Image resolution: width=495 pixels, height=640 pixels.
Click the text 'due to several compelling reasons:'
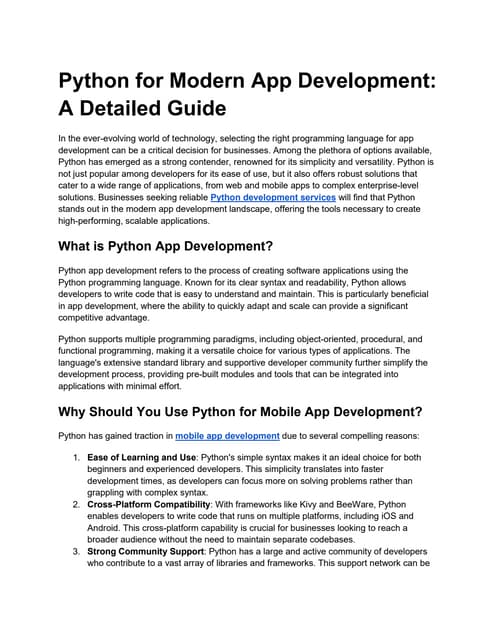click(x=351, y=436)
